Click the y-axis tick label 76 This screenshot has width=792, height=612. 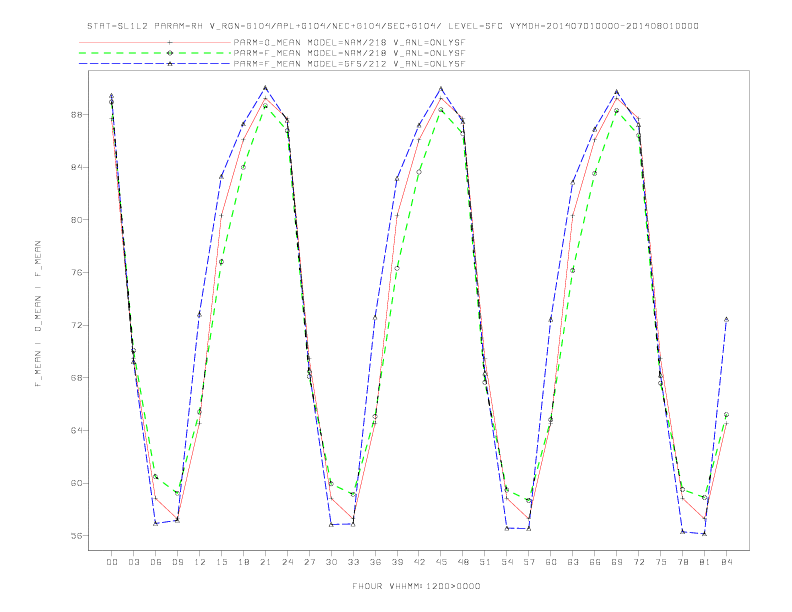tap(77, 272)
